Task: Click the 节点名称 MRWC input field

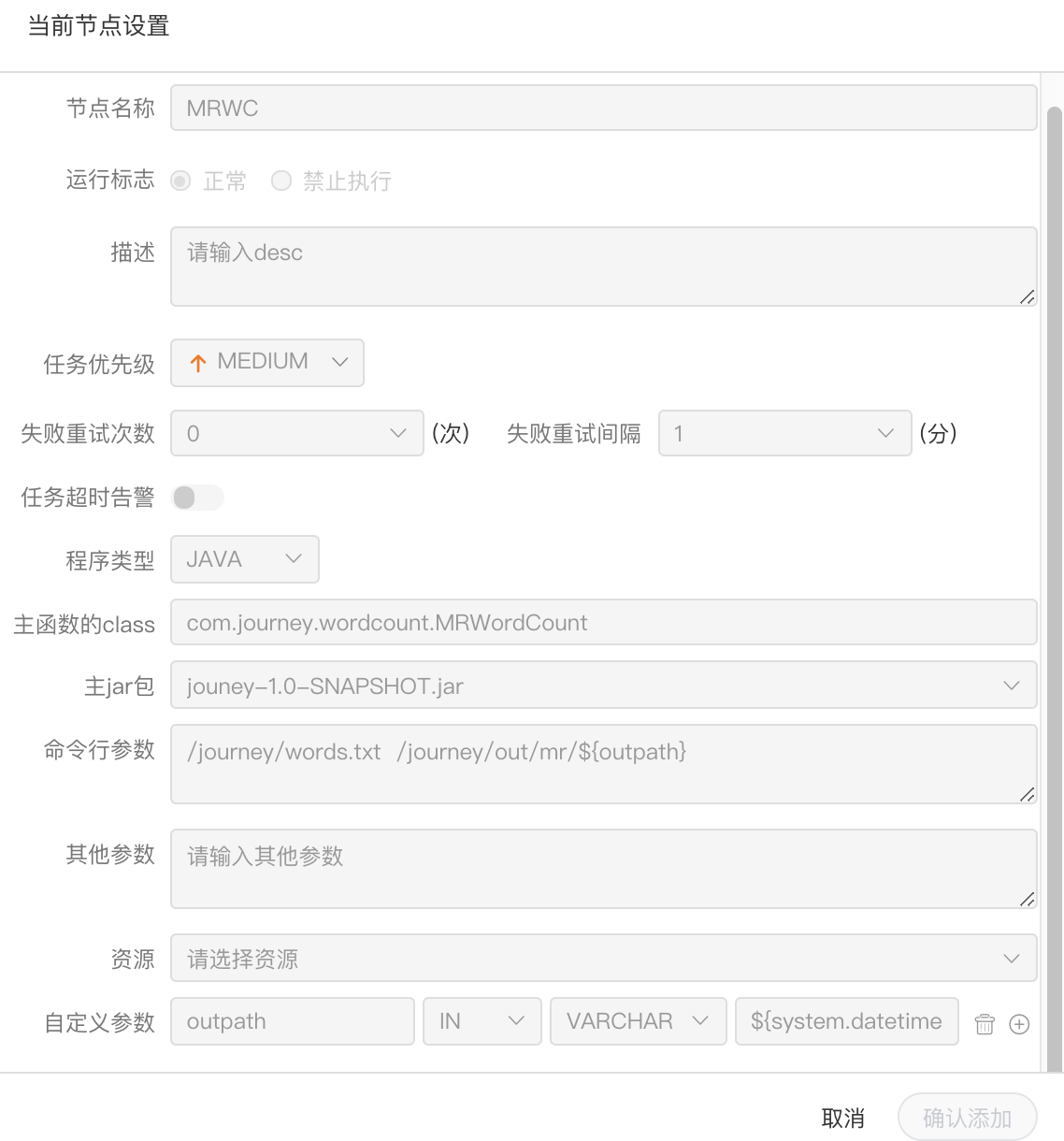Action: tap(604, 108)
